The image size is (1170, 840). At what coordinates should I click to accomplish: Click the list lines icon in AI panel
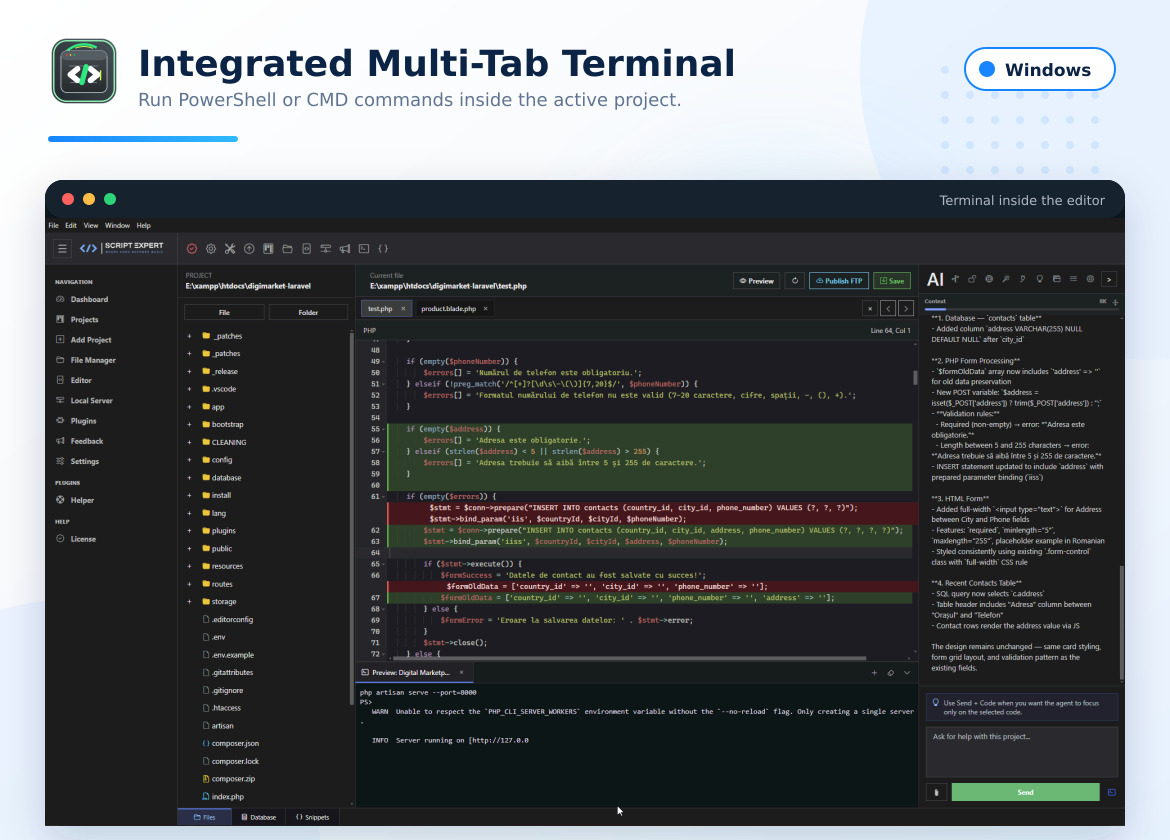[x=1073, y=279]
